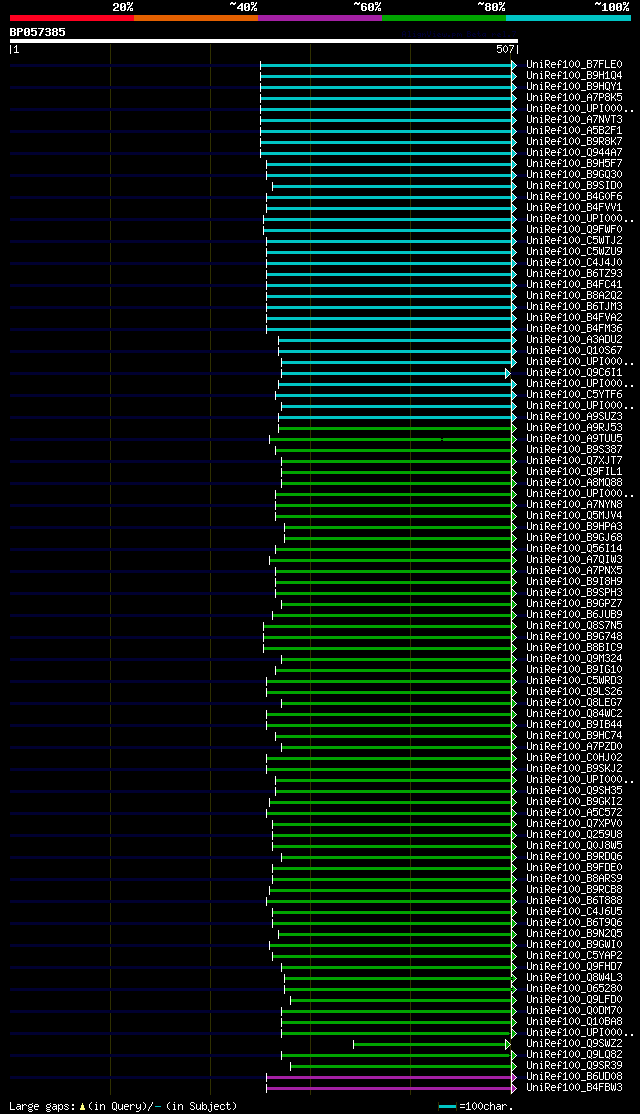Click the short green bar for UniRef100_Q9SWZ2

[432, 1044]
